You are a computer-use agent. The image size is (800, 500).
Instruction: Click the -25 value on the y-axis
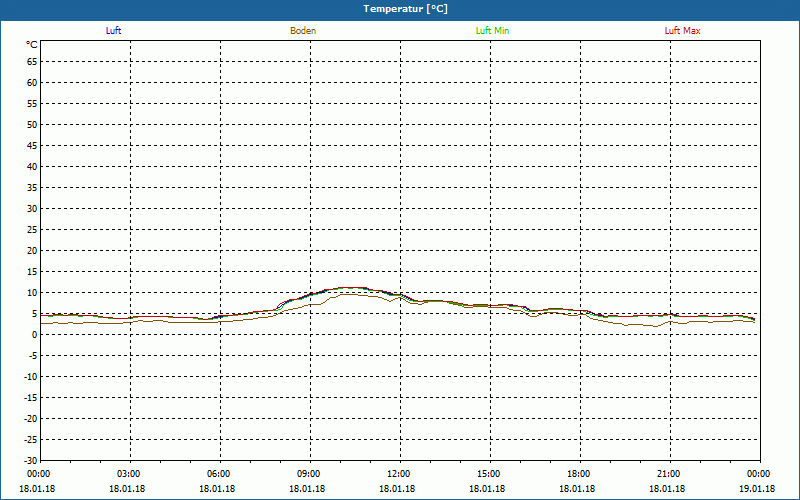click(31, 440)
